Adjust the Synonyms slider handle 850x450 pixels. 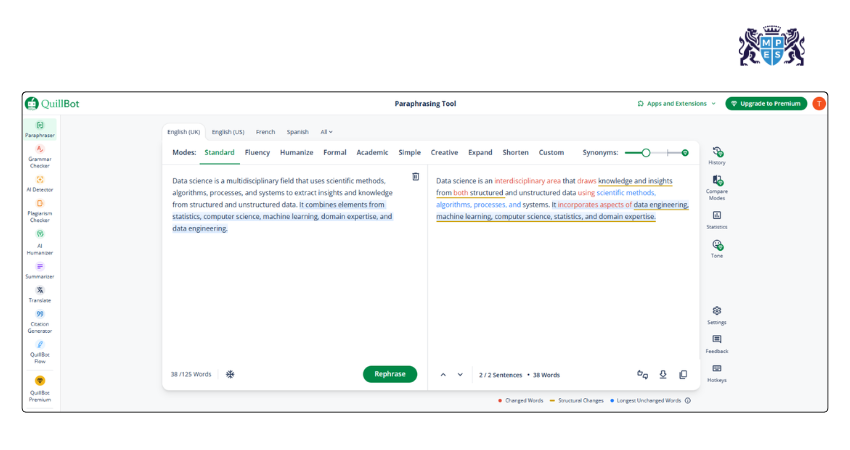[x=646, y=152]
